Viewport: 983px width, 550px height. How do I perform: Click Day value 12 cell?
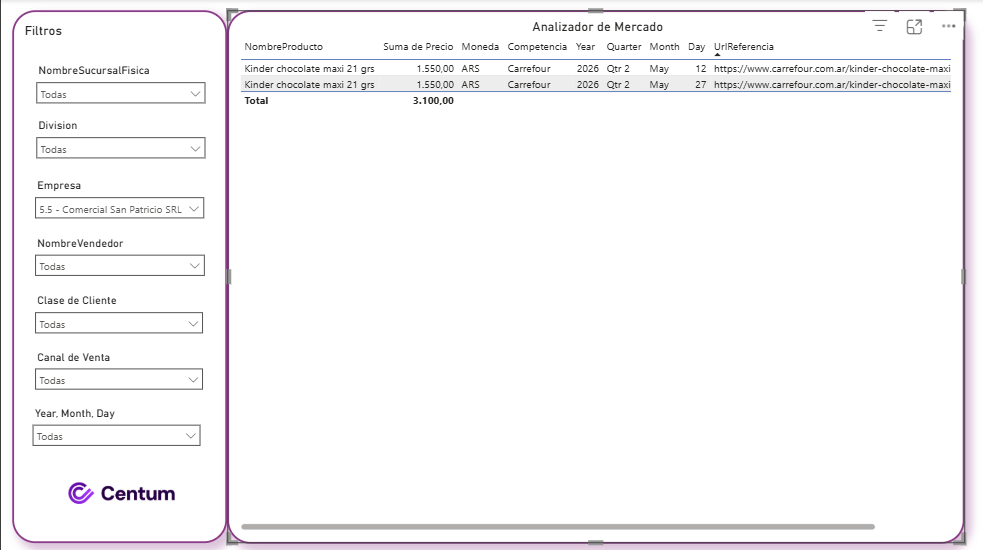click(x=701, y=68)
